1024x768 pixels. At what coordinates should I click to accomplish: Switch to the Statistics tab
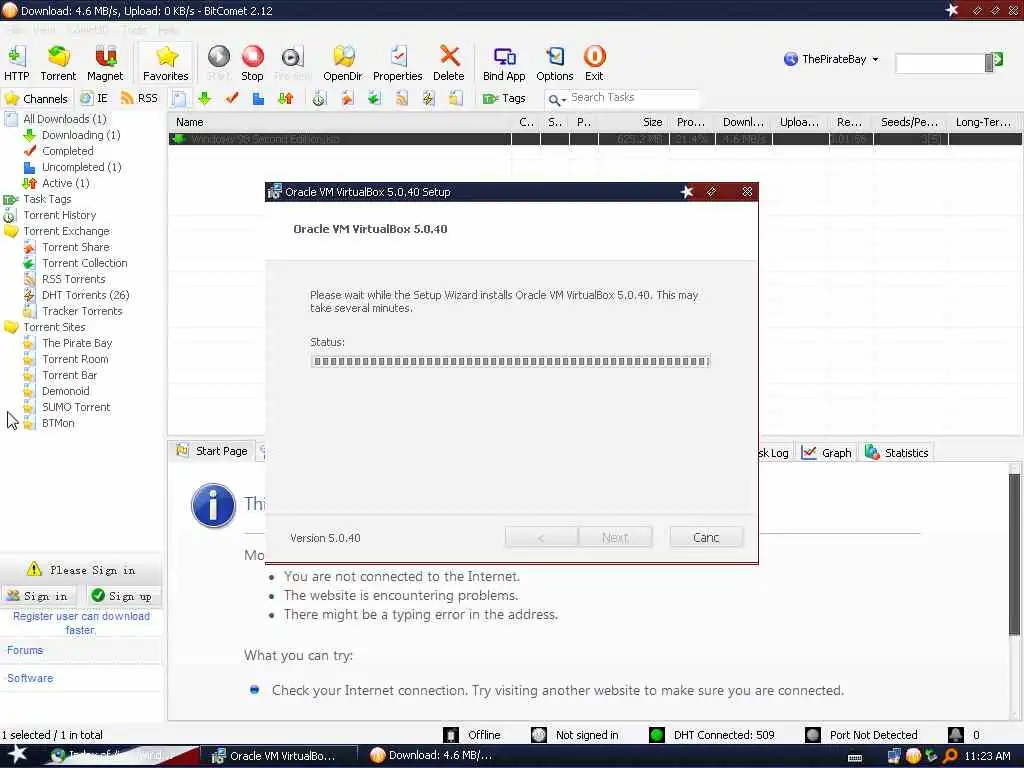[x=897, y=453]
